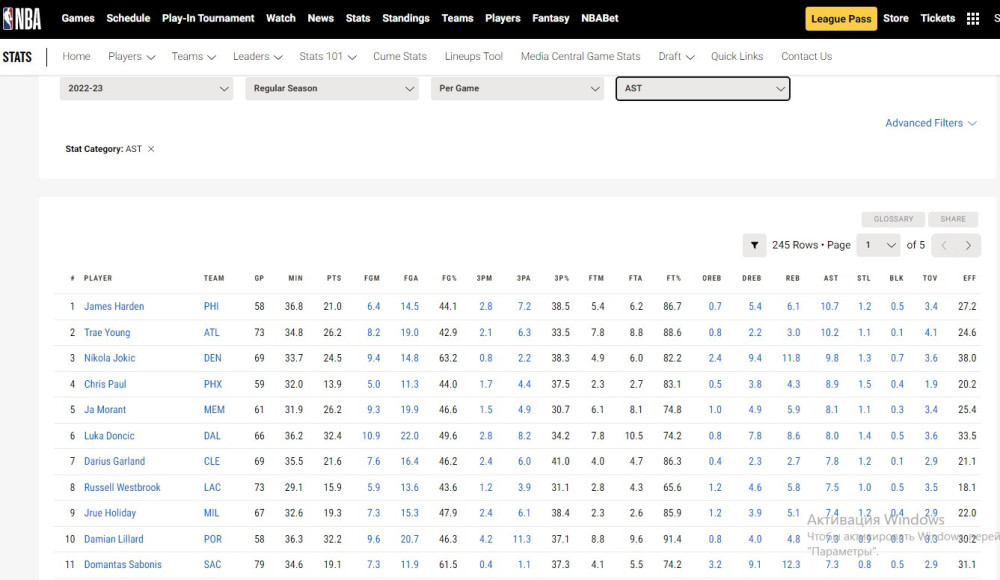
Task: Open the apps grid icon in header
Action: (x=973, y=18)
